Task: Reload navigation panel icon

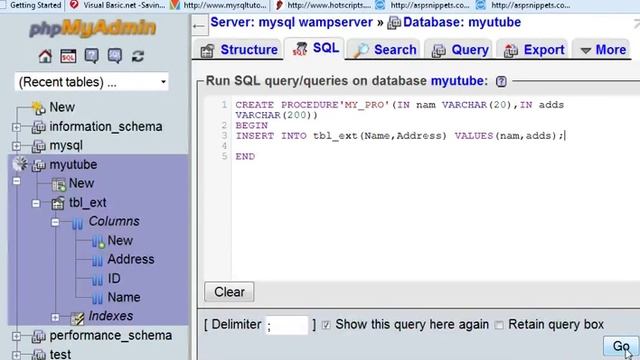Action: tap(138, 56)
